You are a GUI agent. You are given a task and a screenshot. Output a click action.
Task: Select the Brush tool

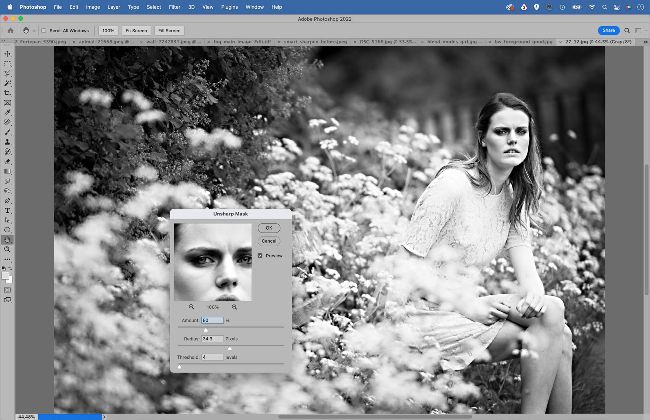pos(8,131)
